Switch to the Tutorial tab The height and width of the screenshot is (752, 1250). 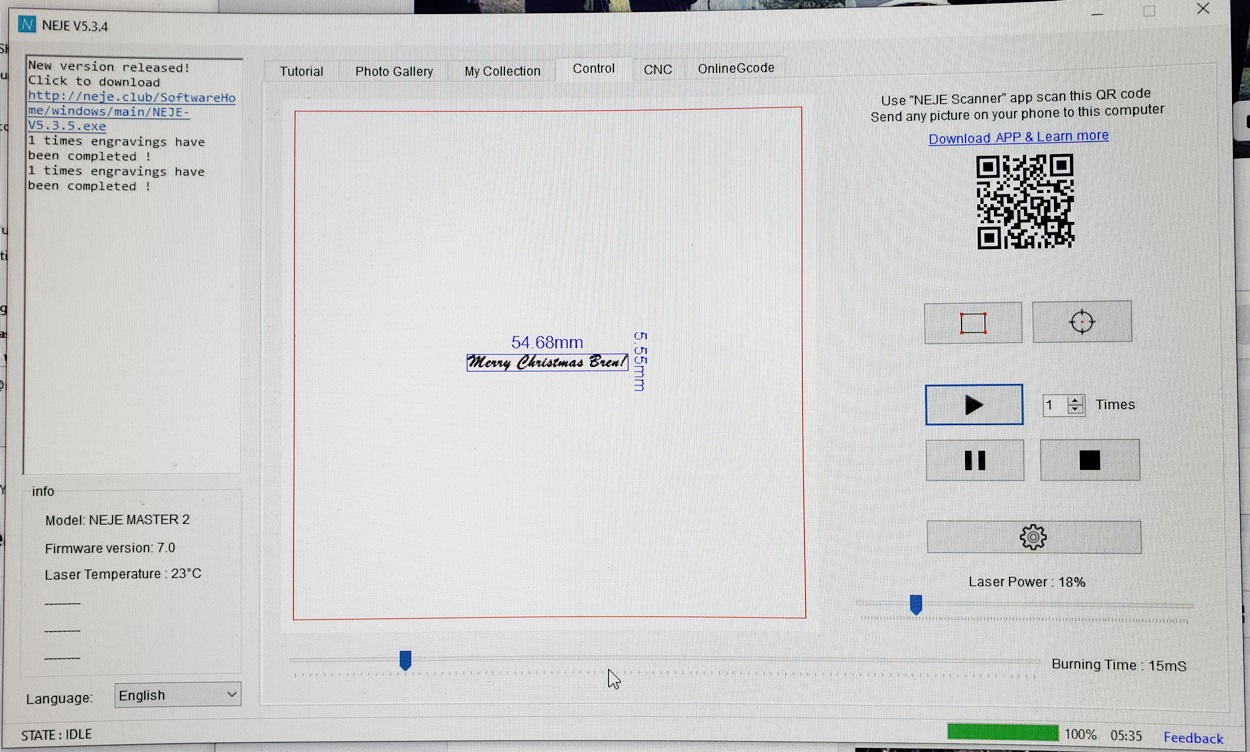click(301, 71)
